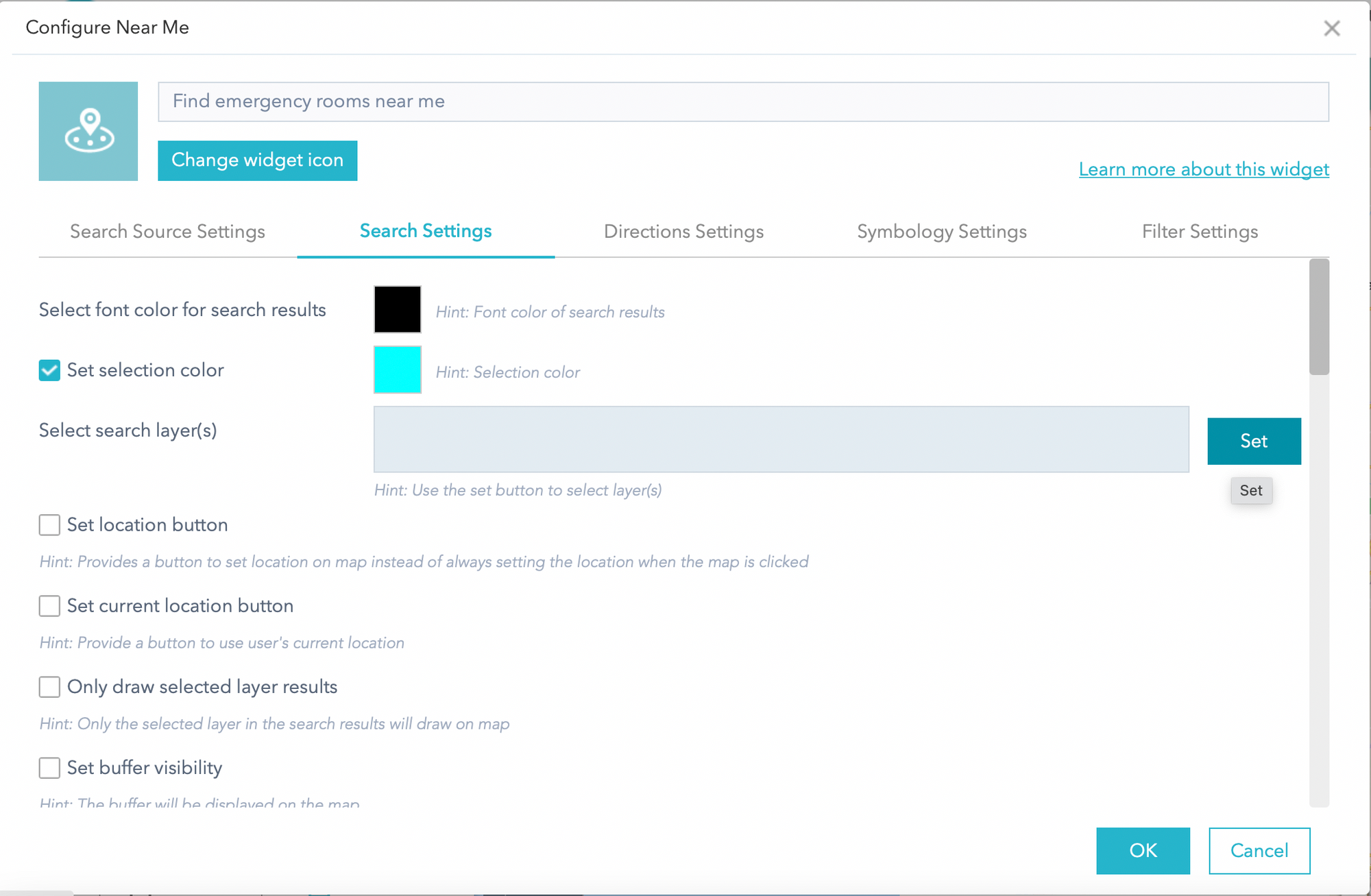The width and height of the screenshot is (1371, 896).
Task: Switch to Search Source Settings tab
Action: click(x=167, y=230)
